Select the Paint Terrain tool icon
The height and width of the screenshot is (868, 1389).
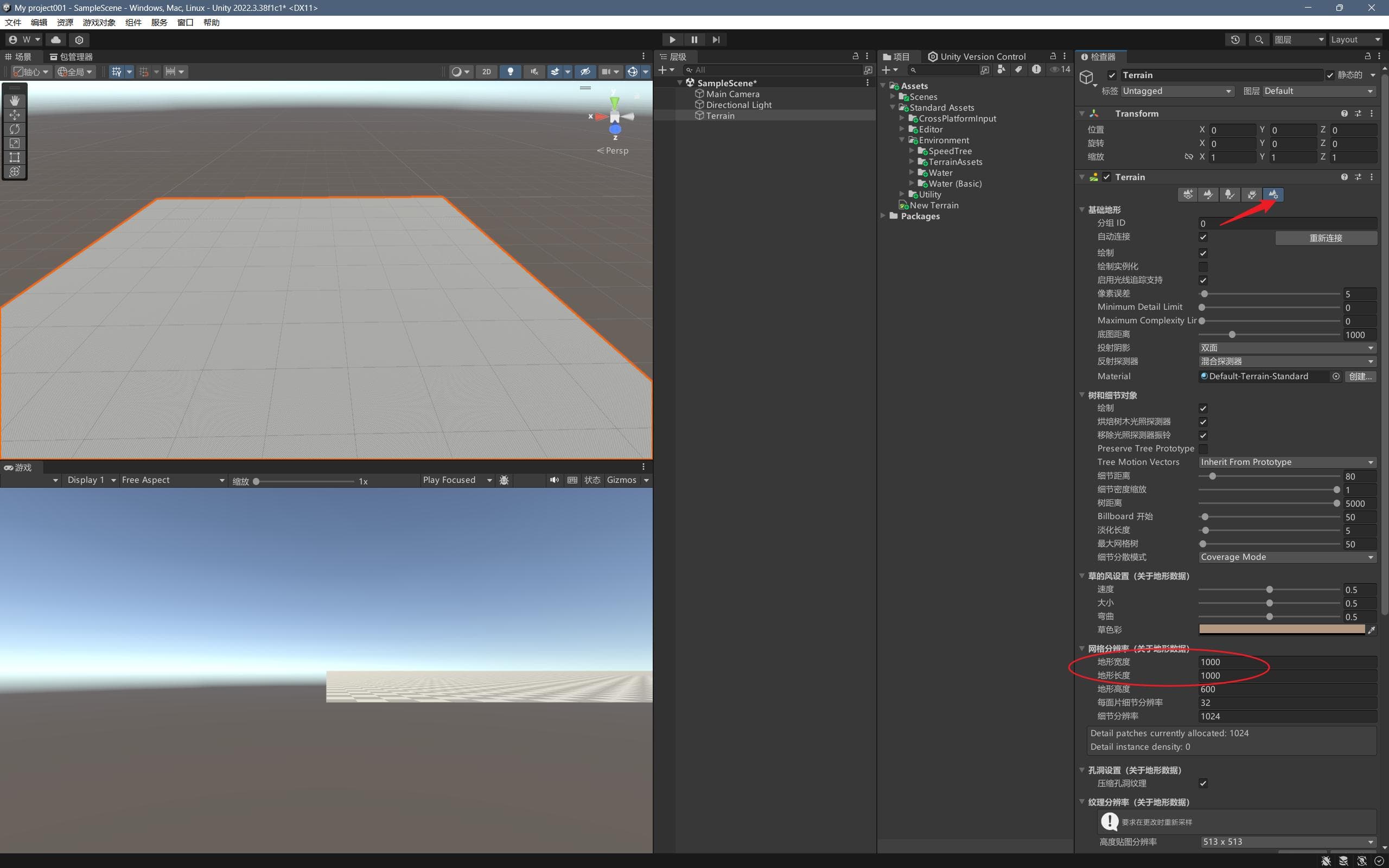(x=1208, y=195)
